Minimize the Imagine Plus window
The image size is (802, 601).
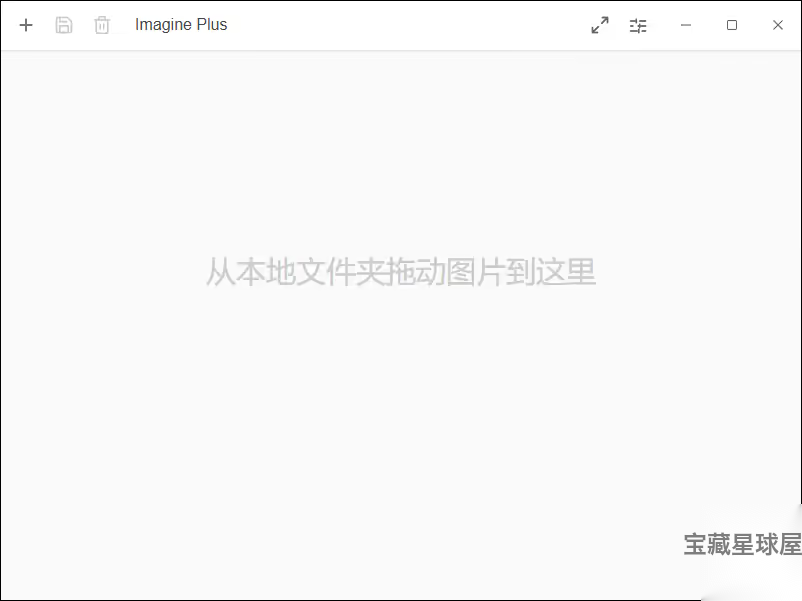686,25
